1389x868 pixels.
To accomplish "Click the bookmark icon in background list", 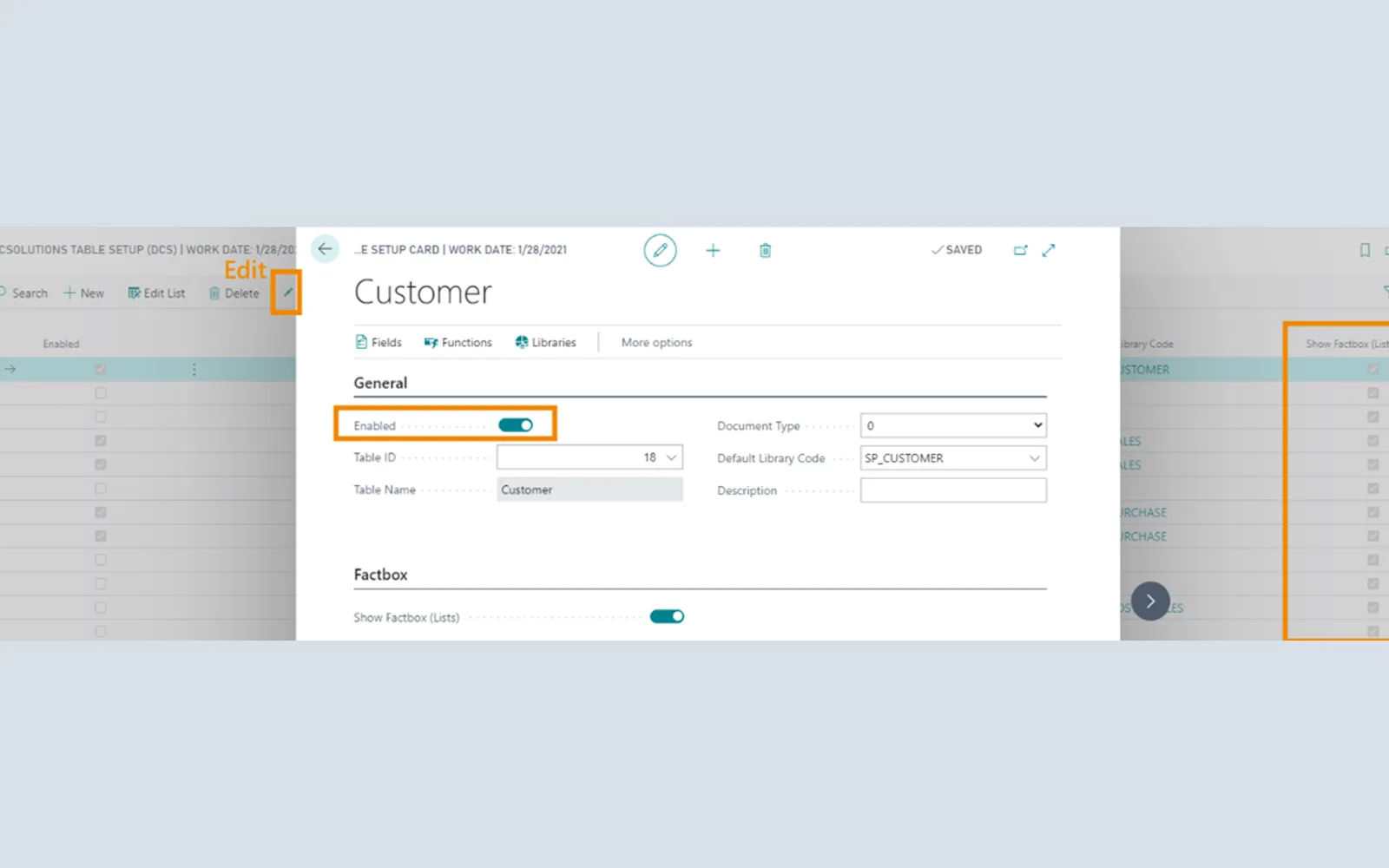I will coord(1365,250).
